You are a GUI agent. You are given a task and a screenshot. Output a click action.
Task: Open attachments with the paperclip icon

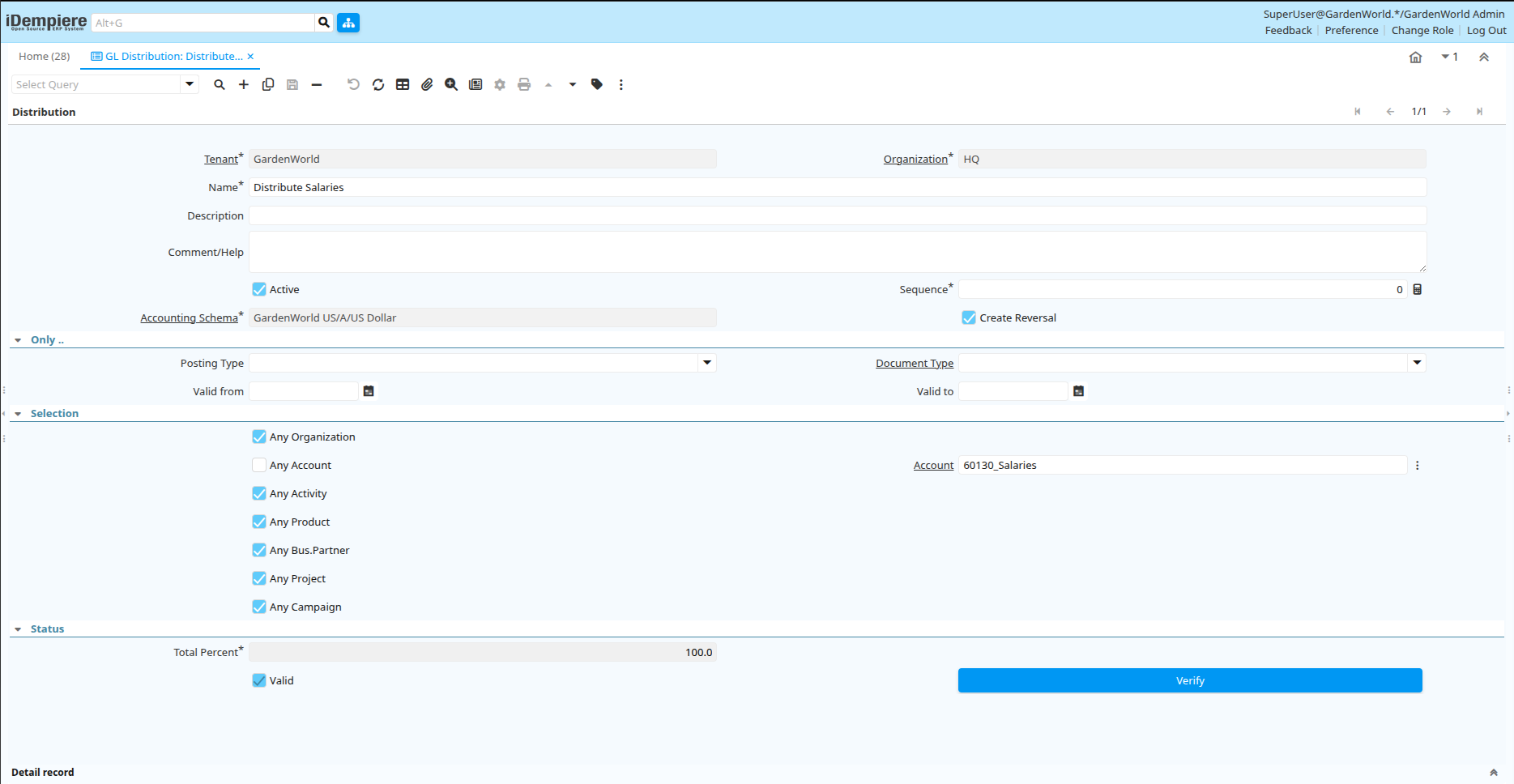[427, 85]
